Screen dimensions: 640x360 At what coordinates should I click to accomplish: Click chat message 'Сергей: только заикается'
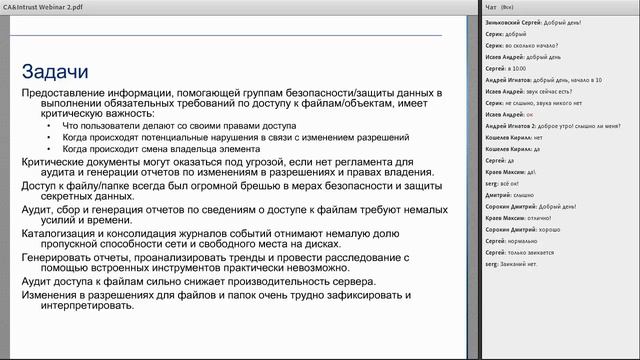pyautogui.click(x=520, y=252)
